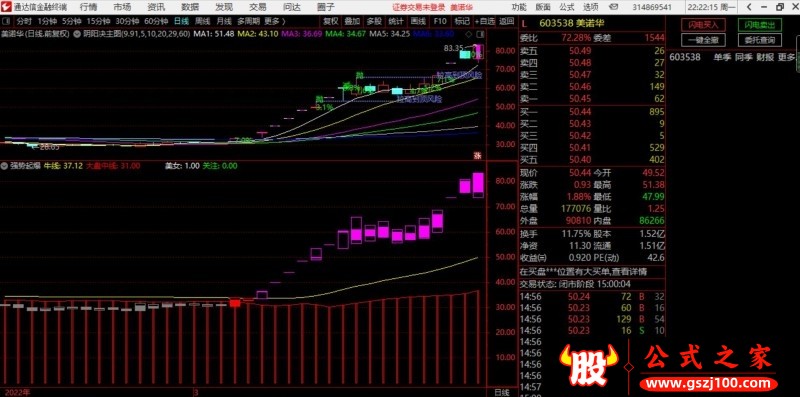Open the 发现 menu
This screenshot has width=800, height=397.
pyautogui.click(x=224, y=7)
